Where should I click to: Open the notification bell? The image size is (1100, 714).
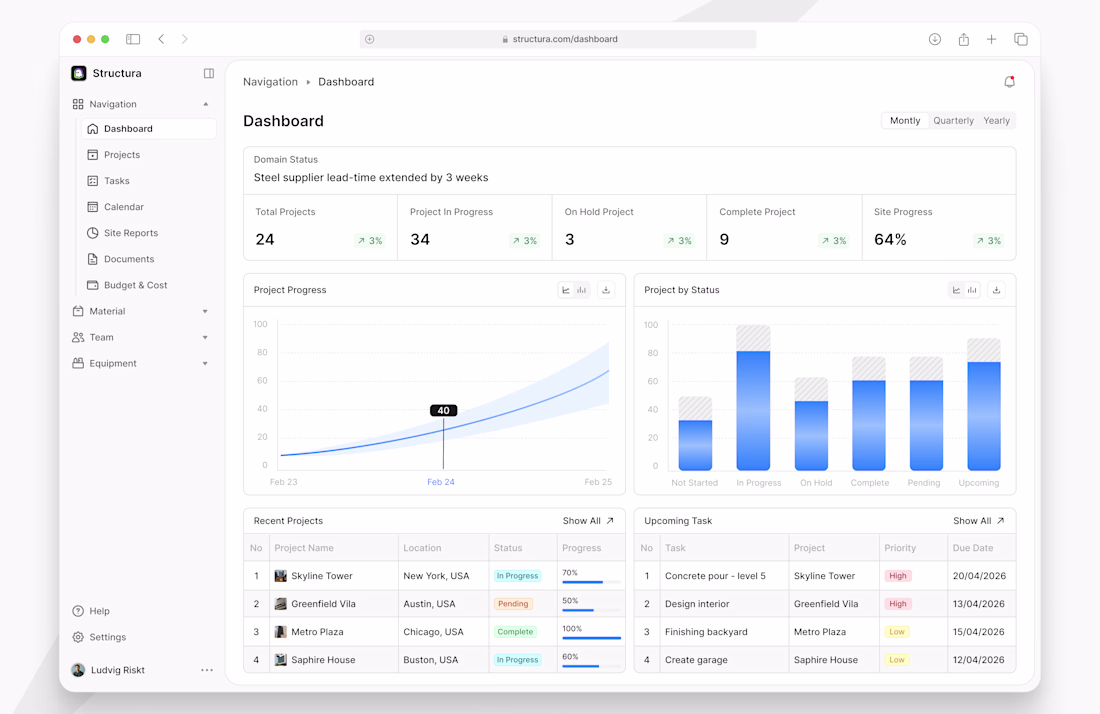pos(1010,81)
